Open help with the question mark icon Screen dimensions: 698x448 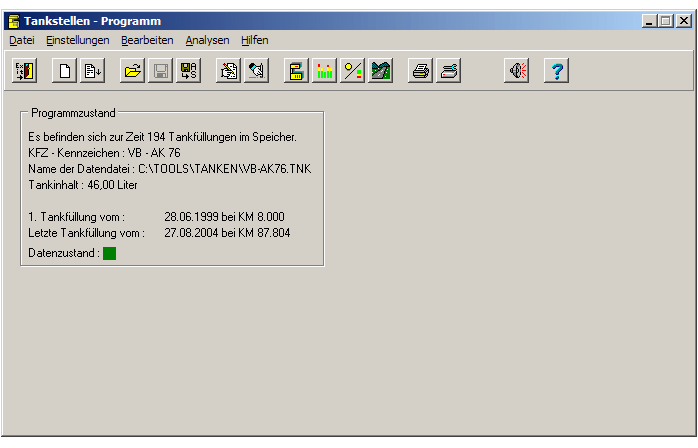[x=557, y=71]
